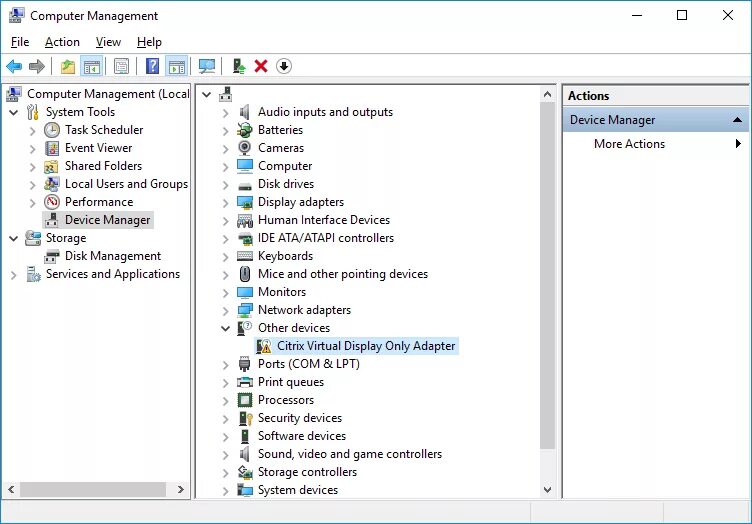Image resolution: width=752 pixels, height=524 pixels.
Task: Click the Citrix adapter warning icon
Action: tap(264, 346)
